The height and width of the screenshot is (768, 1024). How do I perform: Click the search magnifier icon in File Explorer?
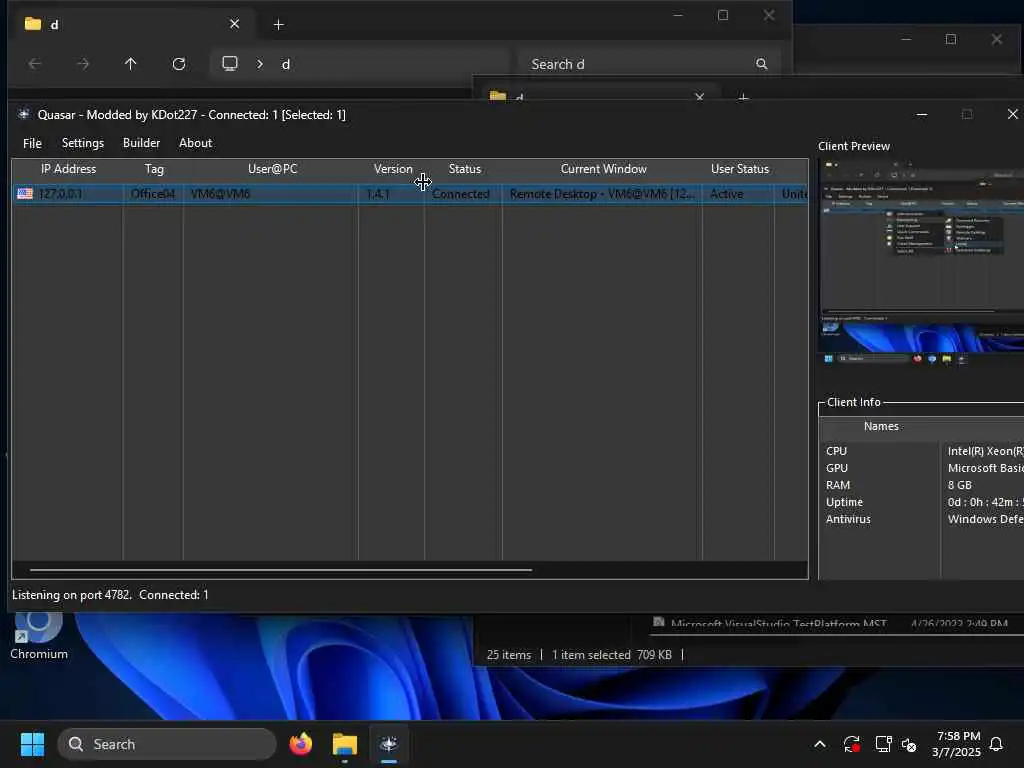(761, 64)
